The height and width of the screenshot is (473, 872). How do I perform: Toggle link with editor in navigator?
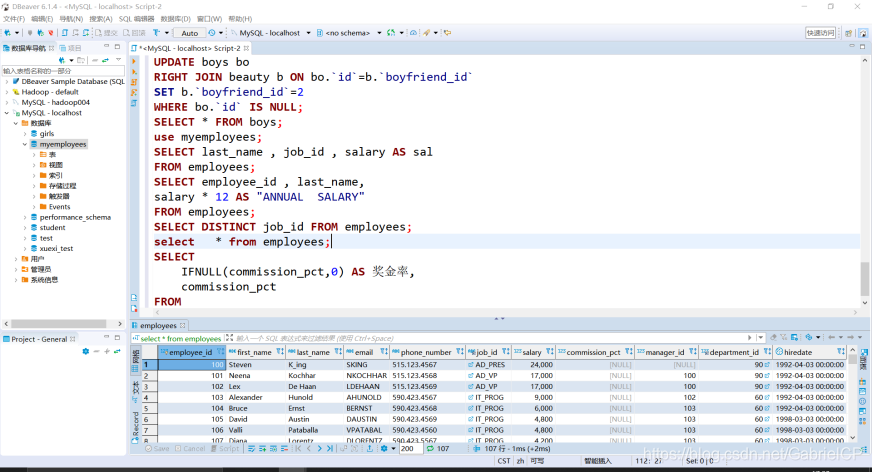[105, 60]
